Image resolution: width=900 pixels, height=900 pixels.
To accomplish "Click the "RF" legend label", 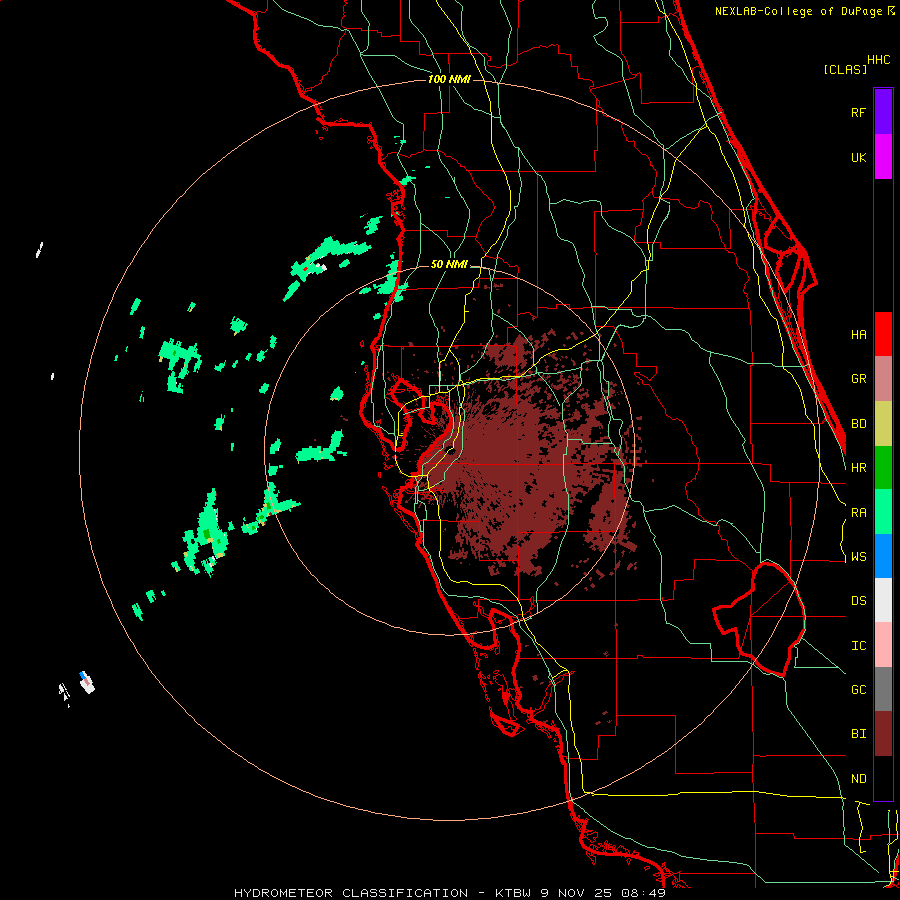I will (858, 112).
